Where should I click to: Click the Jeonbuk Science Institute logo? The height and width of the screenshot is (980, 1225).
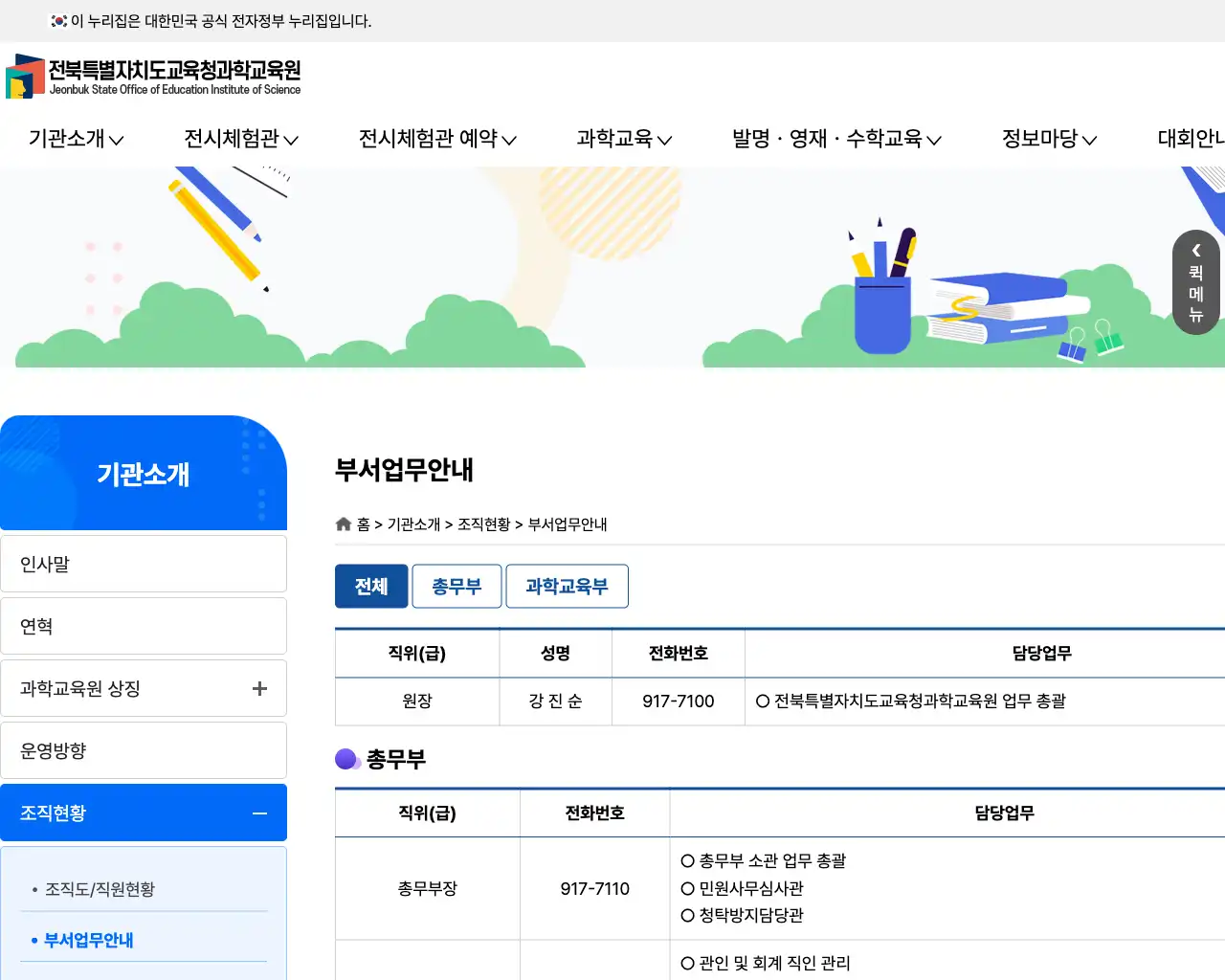pyautogui.click(x=153, y=76)
